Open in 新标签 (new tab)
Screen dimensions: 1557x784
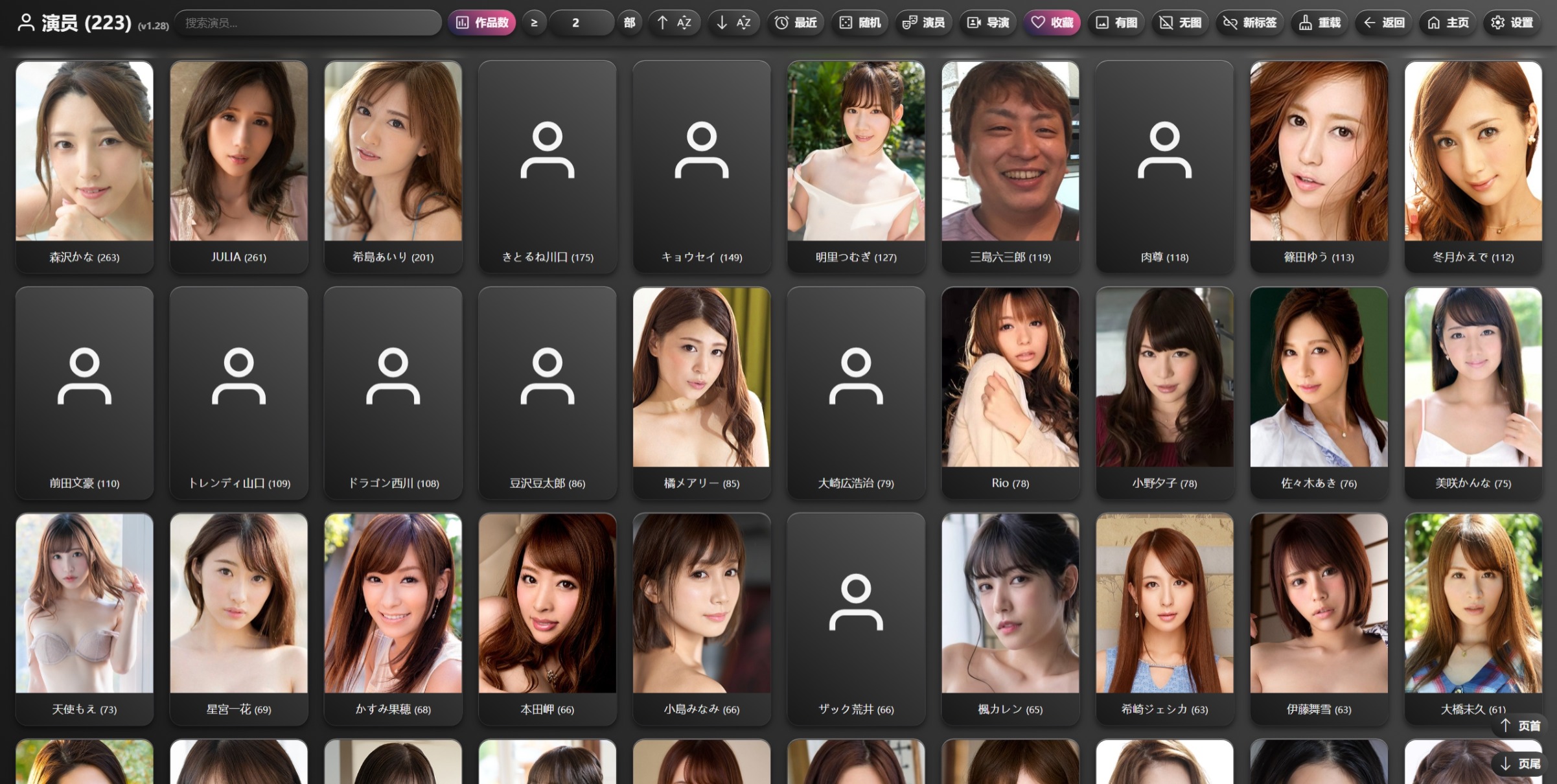pos(1250,23)
